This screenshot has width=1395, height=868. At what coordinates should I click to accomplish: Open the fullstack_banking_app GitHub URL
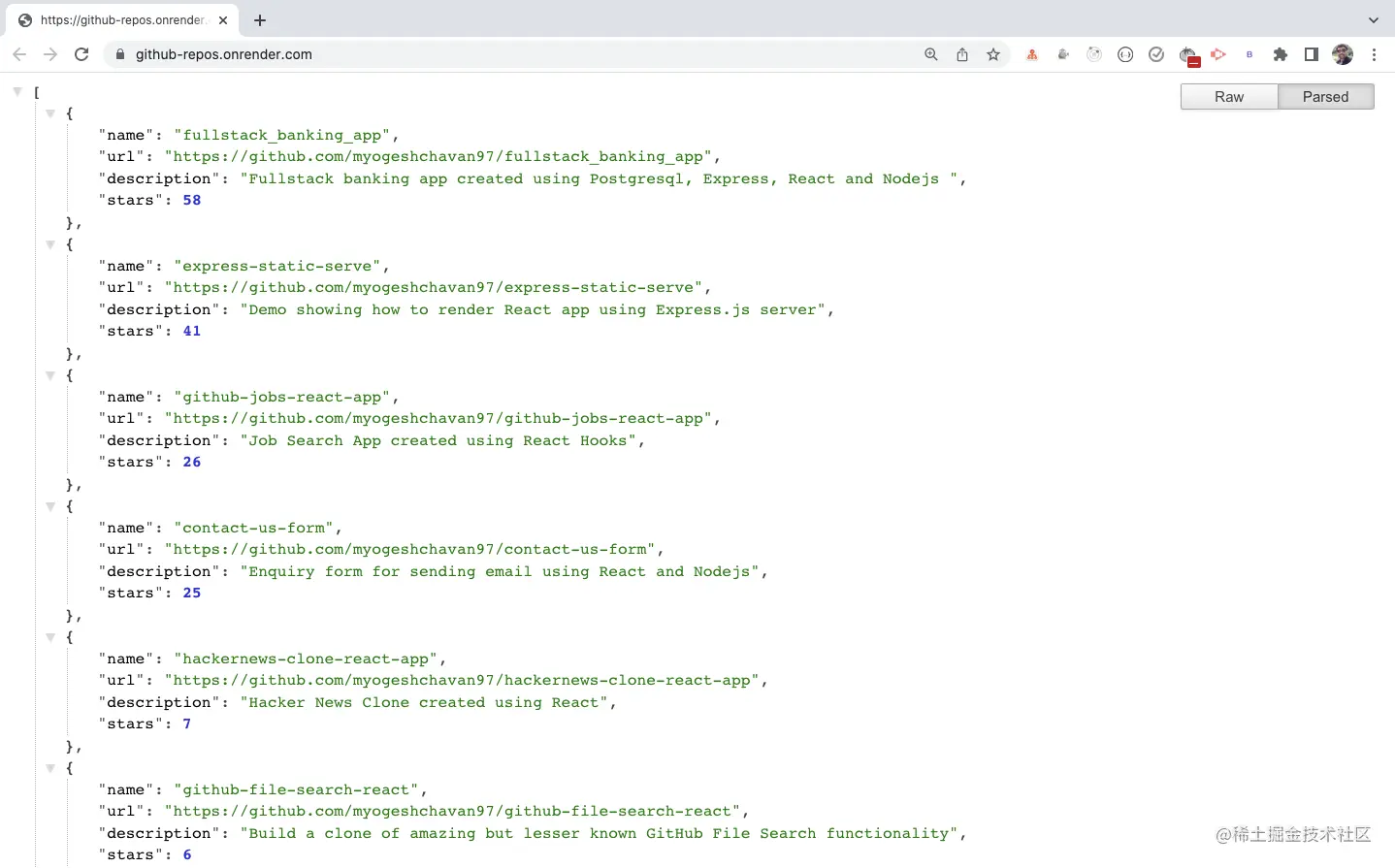438,156
